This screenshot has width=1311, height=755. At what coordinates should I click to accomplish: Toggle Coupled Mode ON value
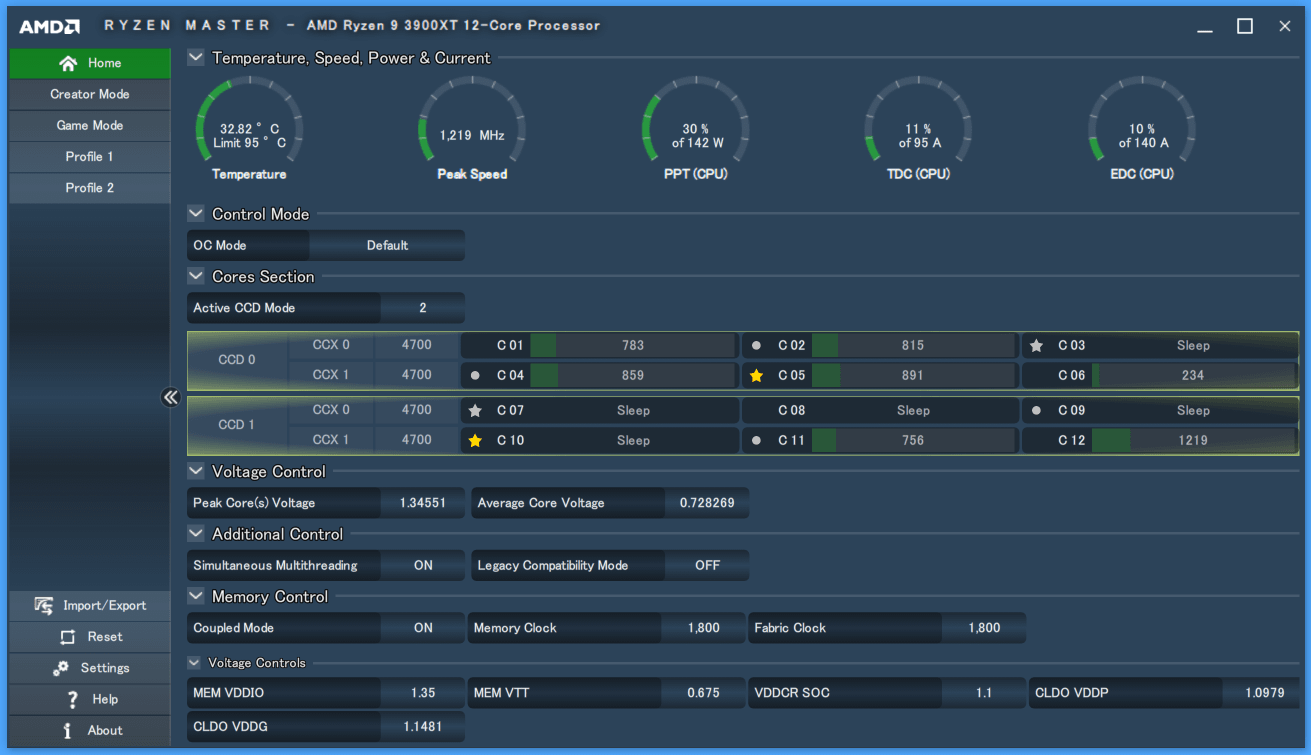pos(423,628)
